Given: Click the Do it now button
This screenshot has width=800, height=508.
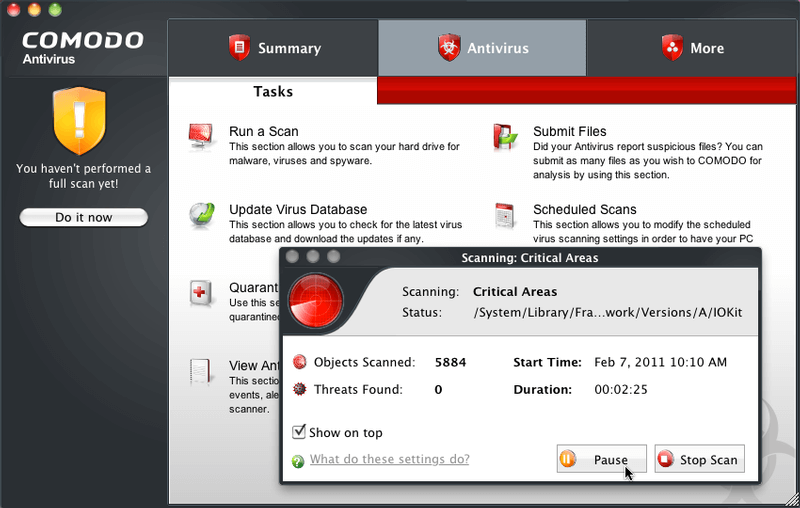Looking at the screenshot, I should pos(83,217).
